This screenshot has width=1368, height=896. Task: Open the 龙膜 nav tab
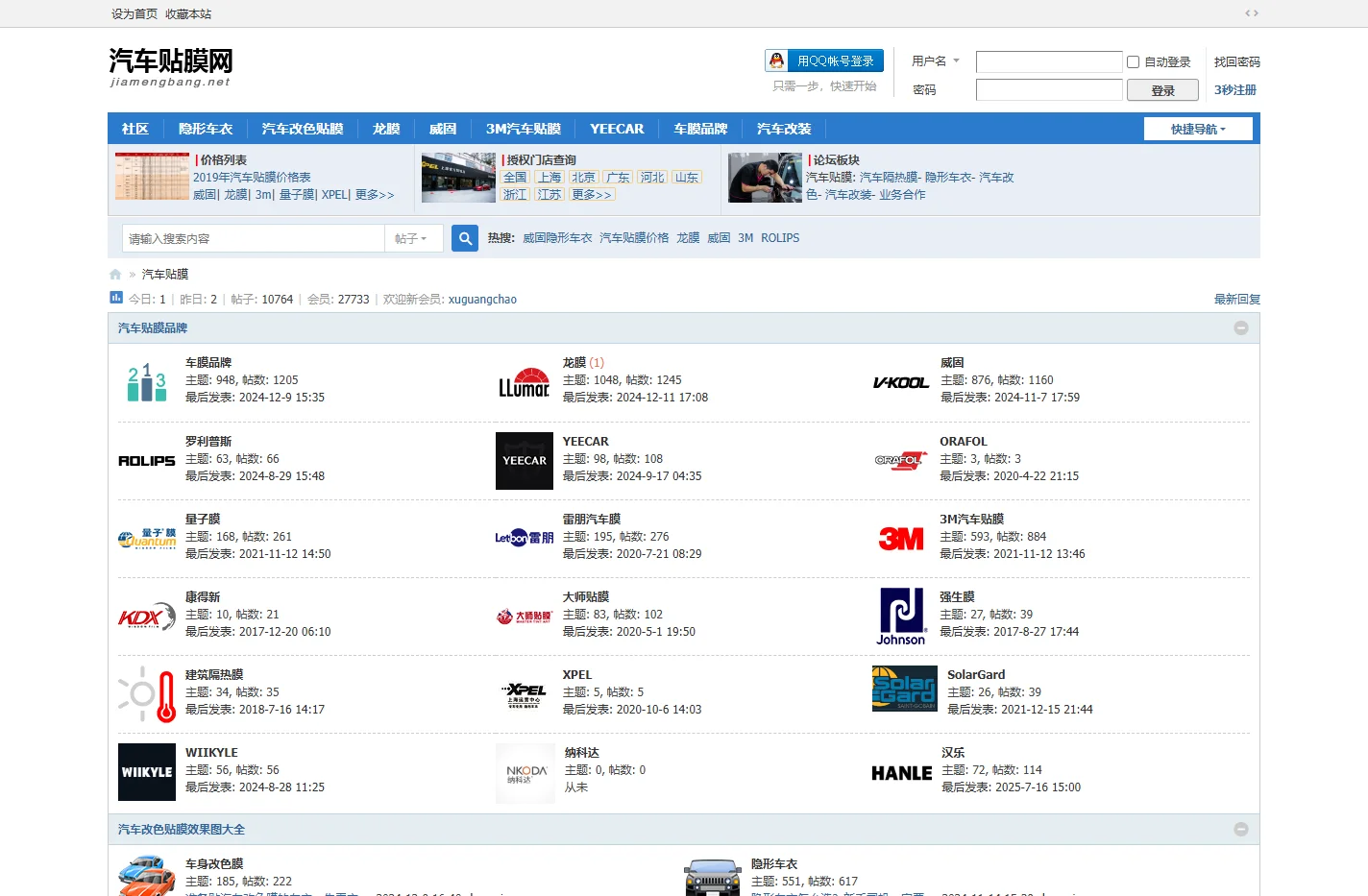click(x=386, y=129)
